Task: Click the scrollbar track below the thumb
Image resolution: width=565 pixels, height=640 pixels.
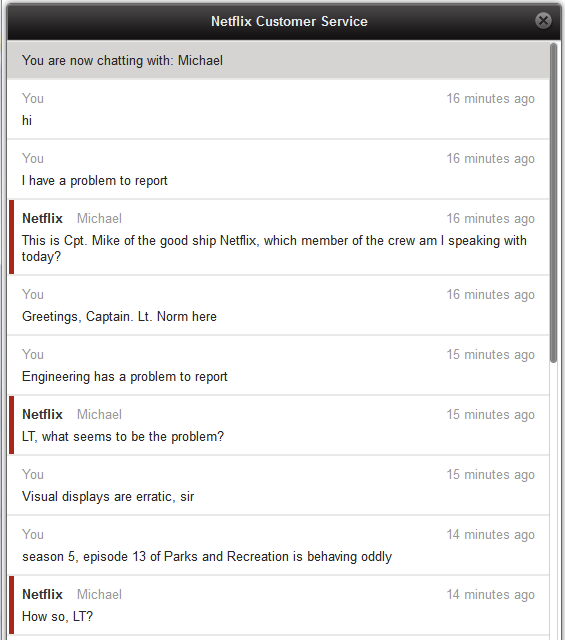Action: tap(554, 501)
